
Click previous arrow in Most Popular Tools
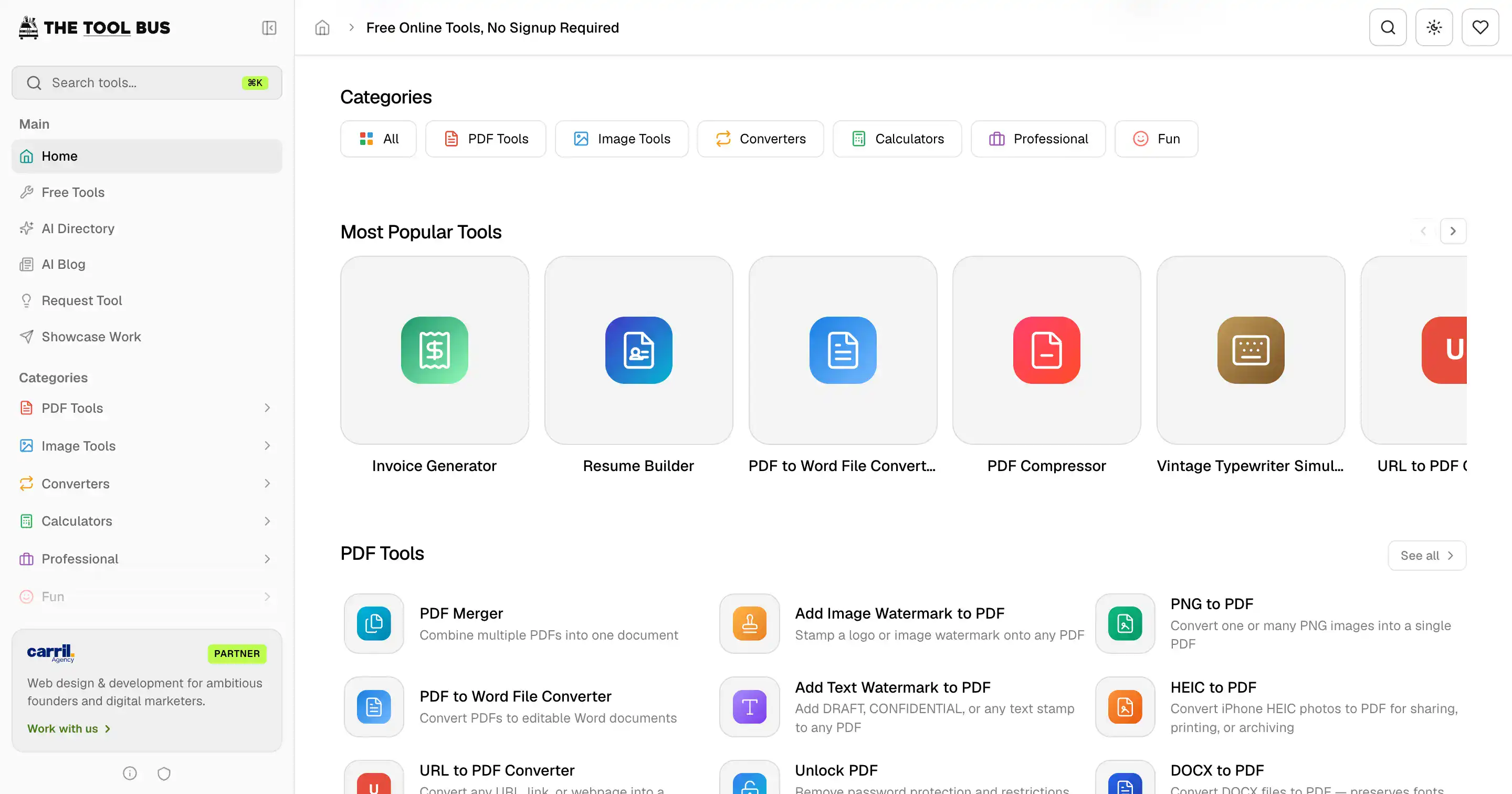click(x=1423, y=232)
